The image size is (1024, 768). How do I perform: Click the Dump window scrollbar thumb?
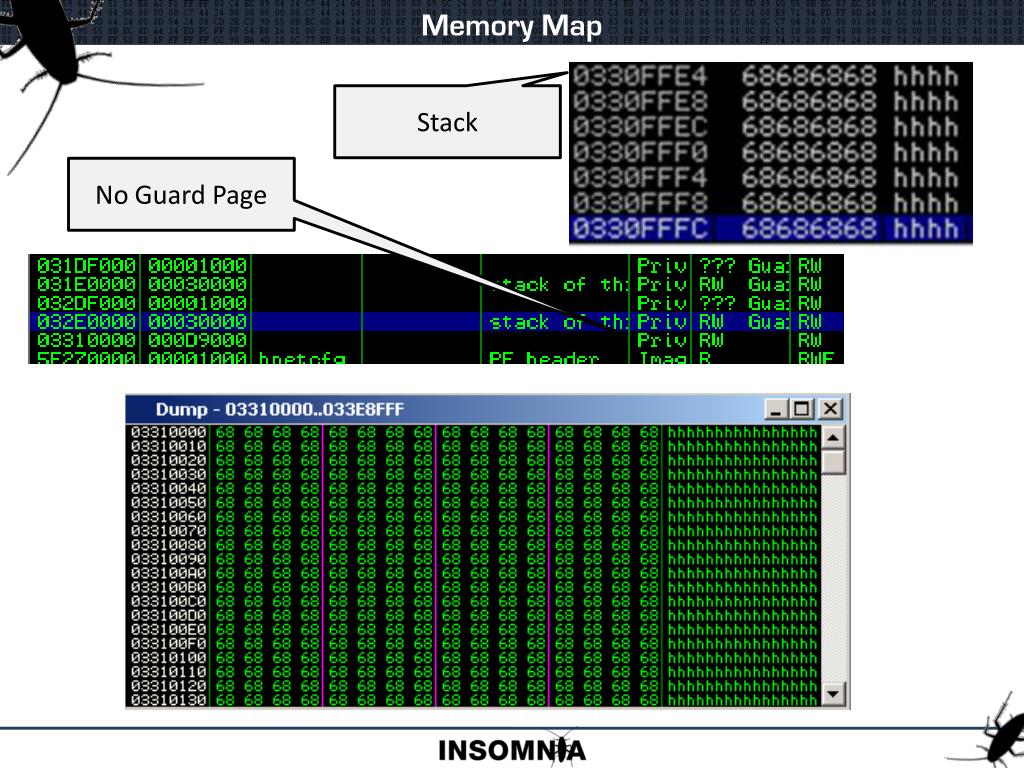(x=833, y=462)
